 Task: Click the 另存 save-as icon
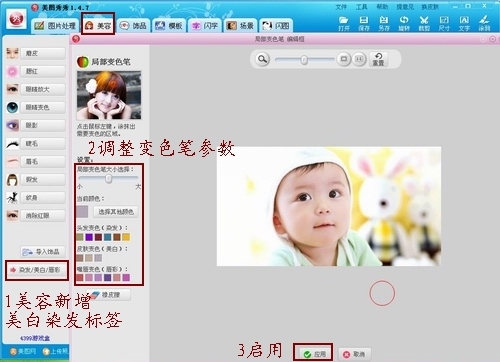click(384, 24)
